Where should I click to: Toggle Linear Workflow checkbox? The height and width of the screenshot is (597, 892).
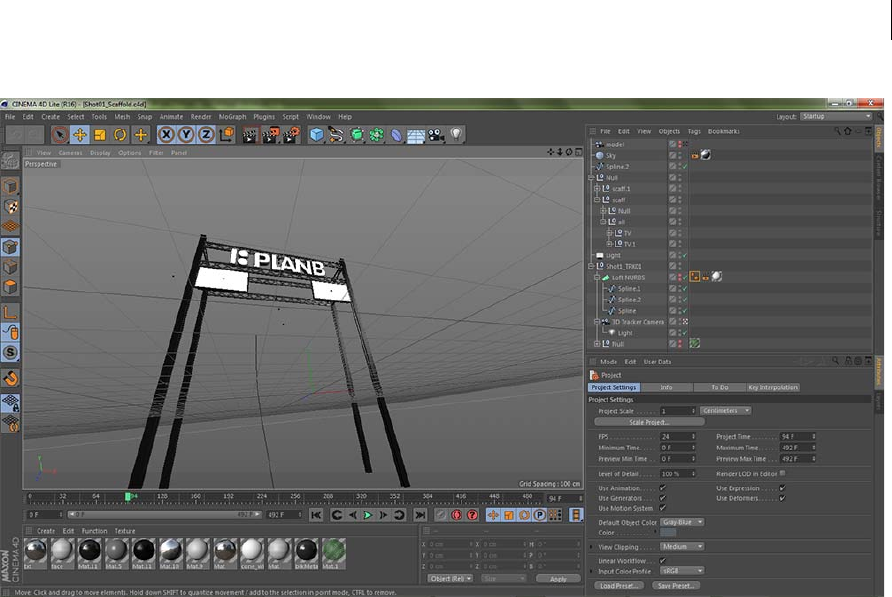point(663,561)
